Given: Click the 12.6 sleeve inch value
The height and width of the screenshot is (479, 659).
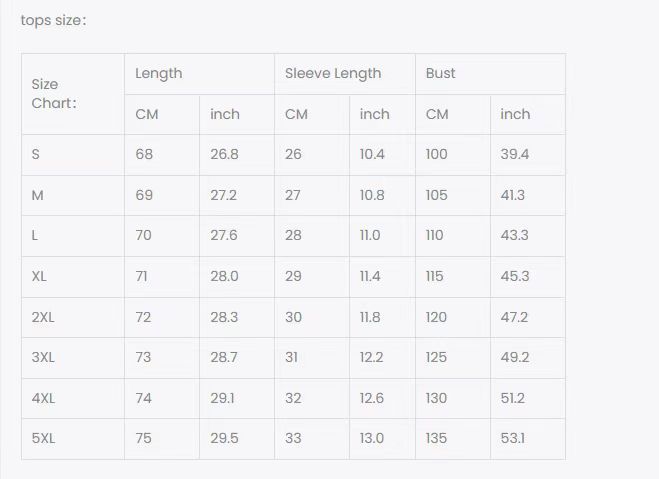Looking at the screenshot, I should point(372,398).
